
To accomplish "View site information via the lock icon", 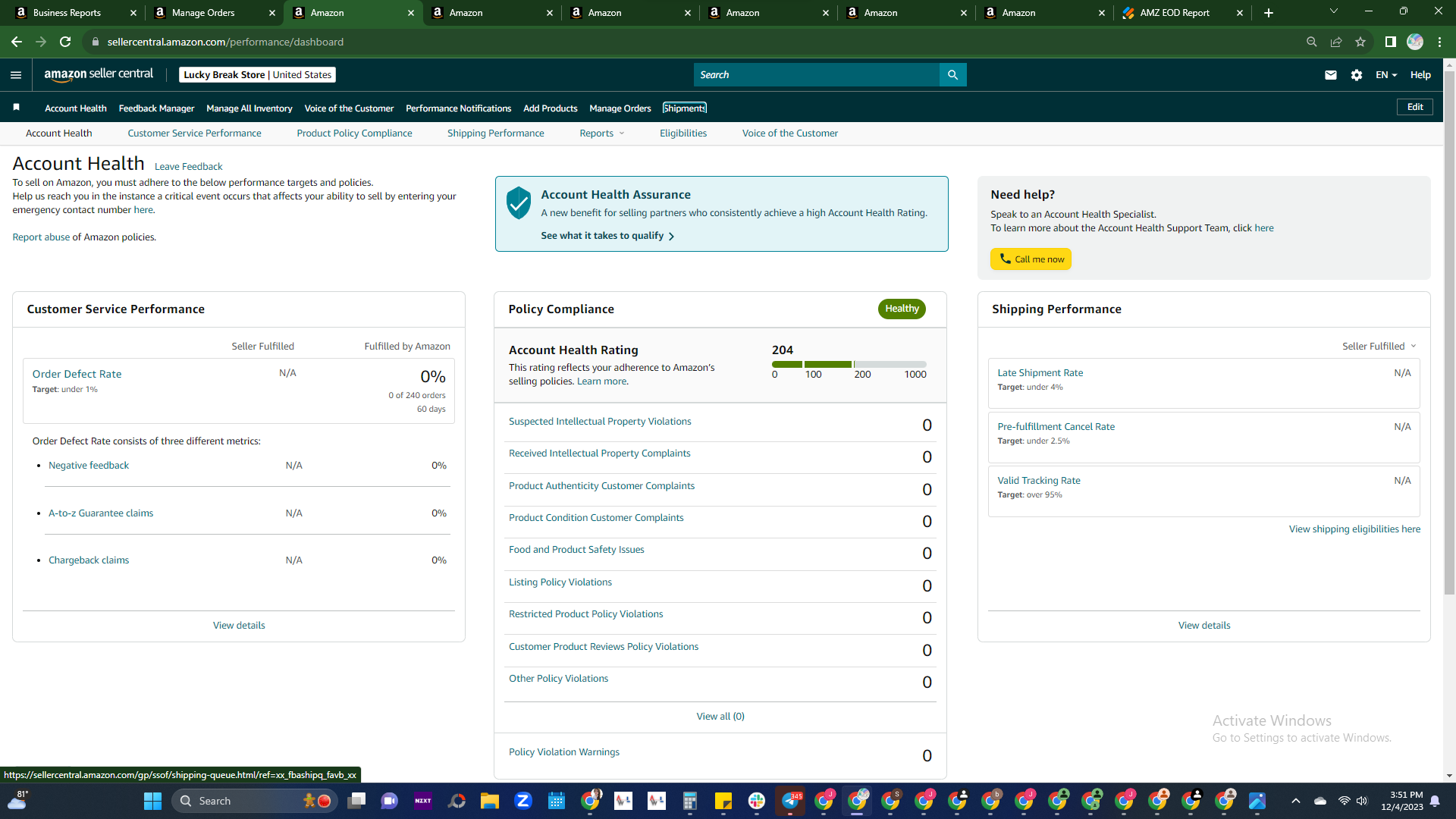I will [x=96, y=42].
